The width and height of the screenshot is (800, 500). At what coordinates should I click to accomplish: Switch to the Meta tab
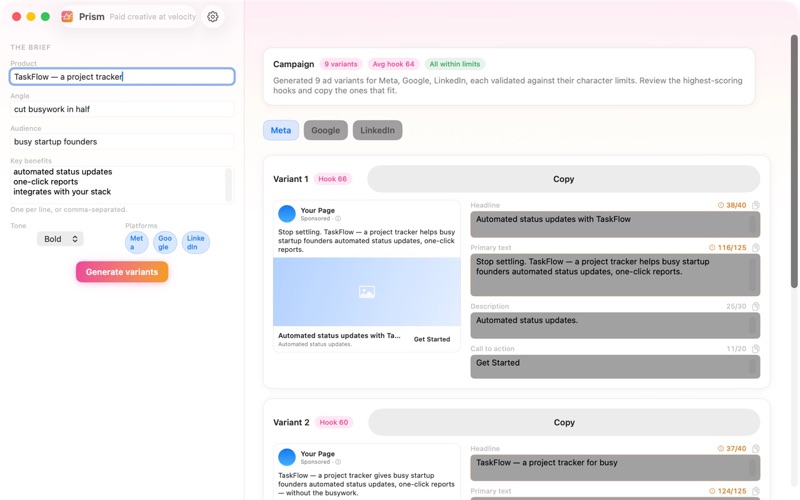[x=281, y=130]
